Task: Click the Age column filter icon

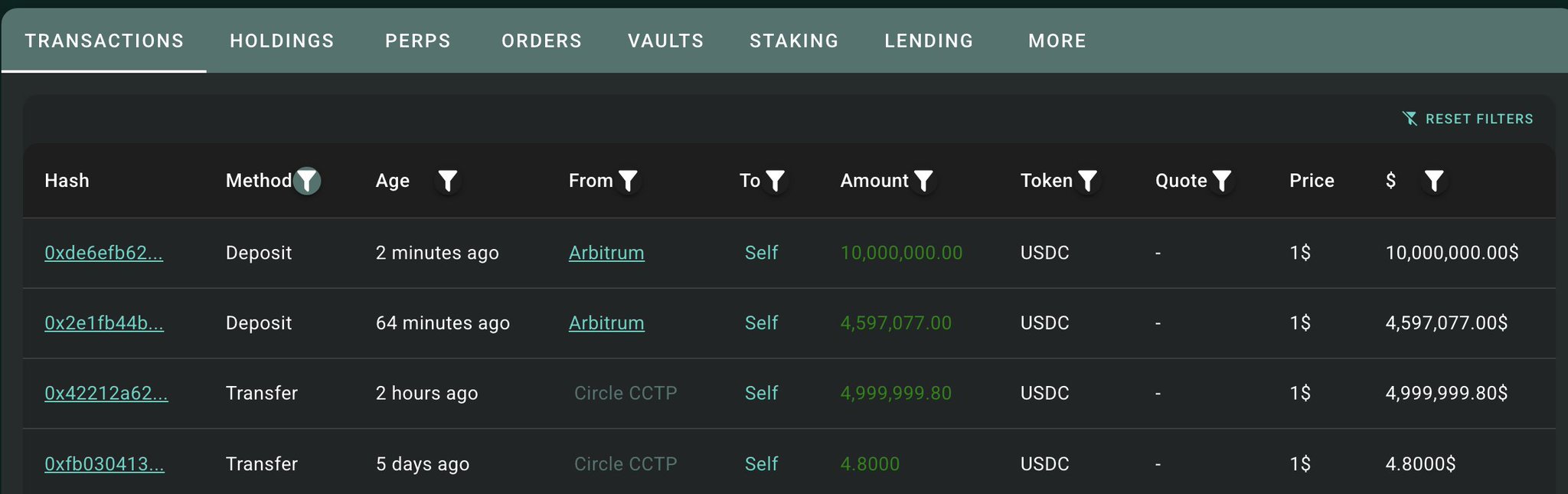Action: [448, 181]
